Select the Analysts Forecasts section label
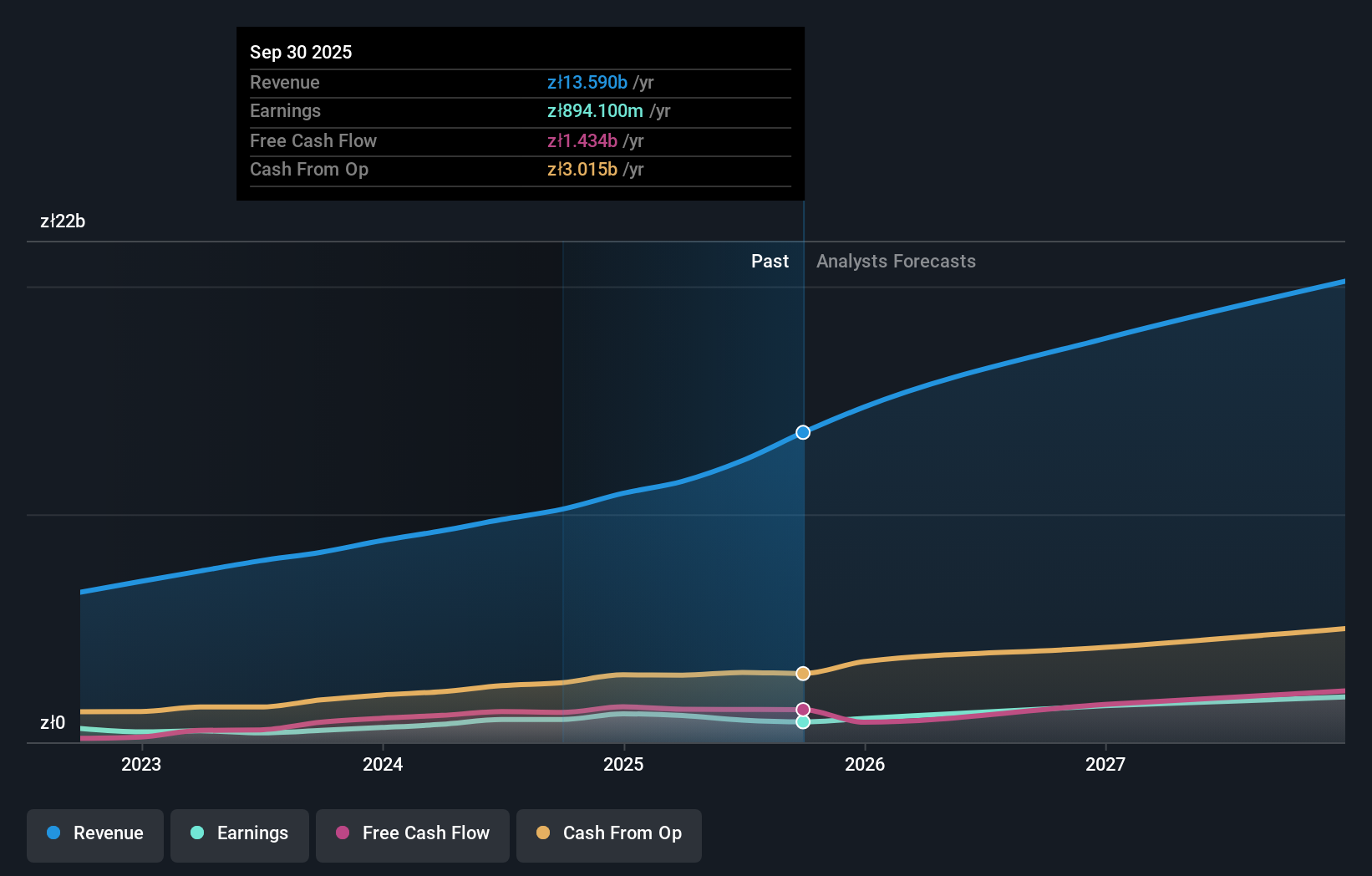 tap(896, 261)
